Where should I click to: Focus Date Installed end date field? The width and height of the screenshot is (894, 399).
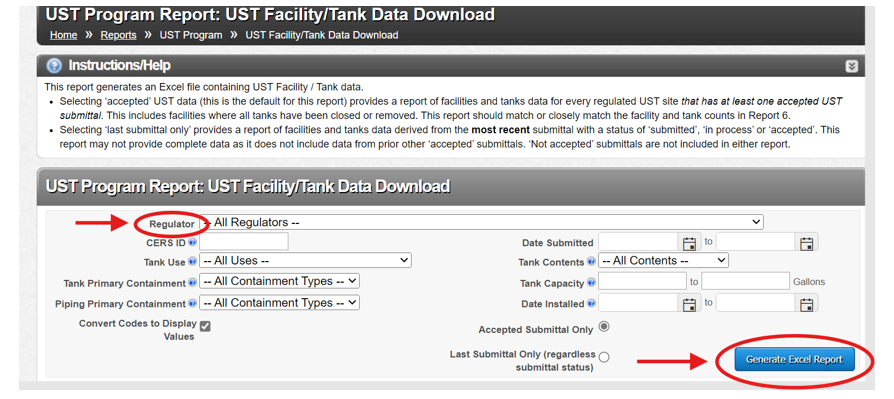[755, 303]
